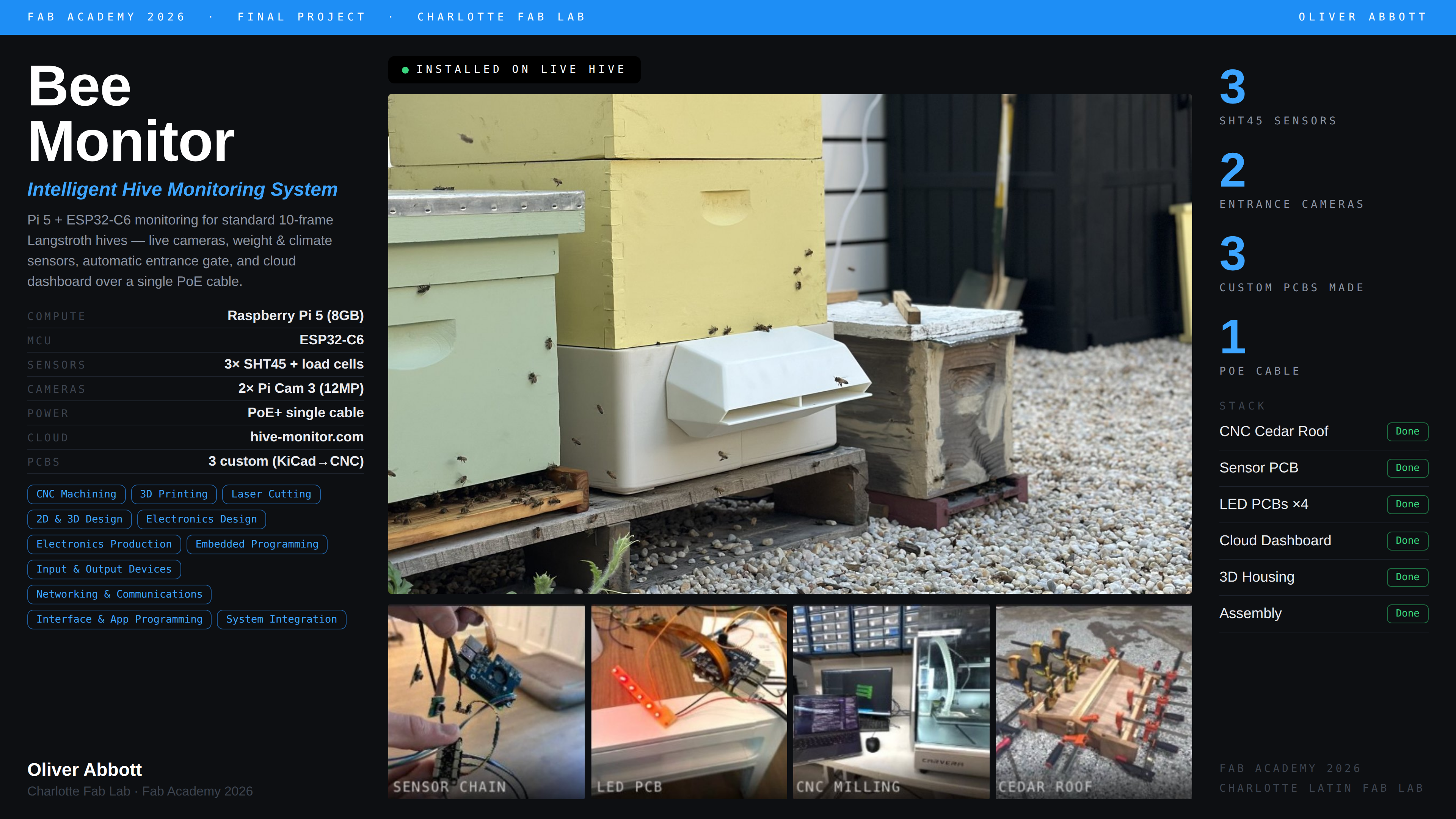1456x819 pixels.
Task: Select the 3D Printing tag
Action: (x=174, y=494)
